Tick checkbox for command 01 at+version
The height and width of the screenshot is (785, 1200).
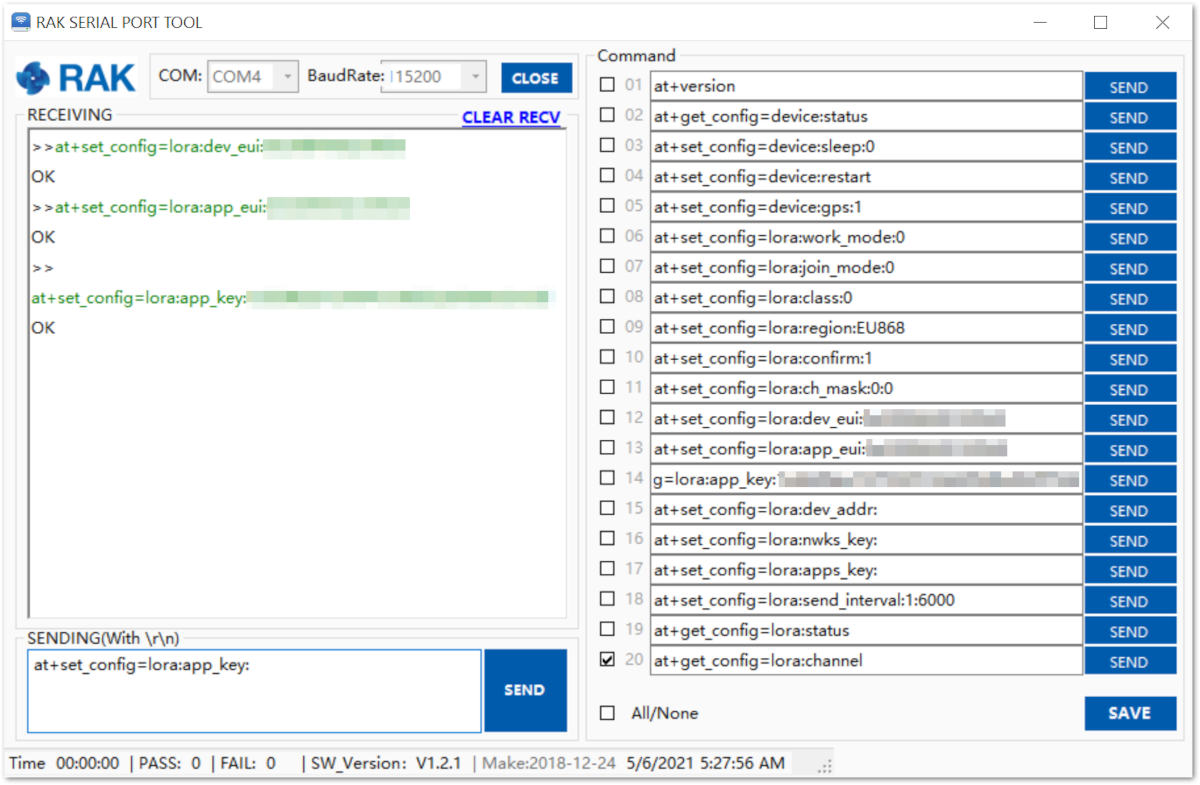(x=607, y=85)
